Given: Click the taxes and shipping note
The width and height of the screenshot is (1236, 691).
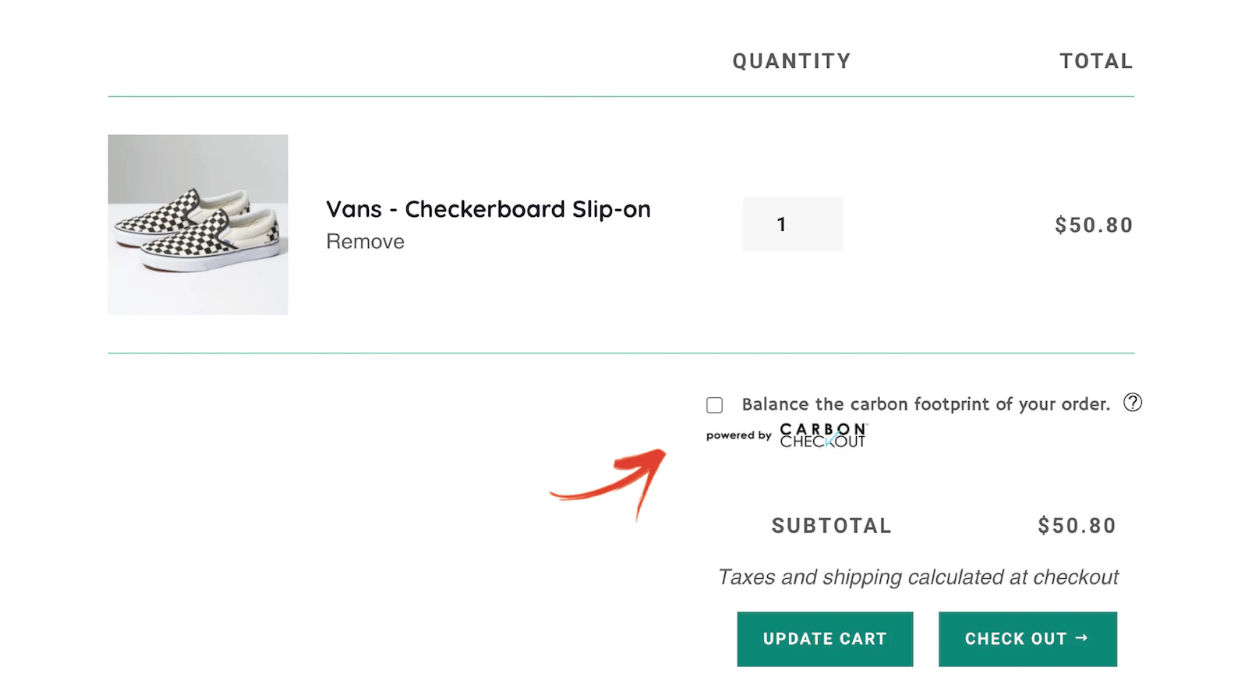Looking at the screenshot, I should (x=918, y=577).
